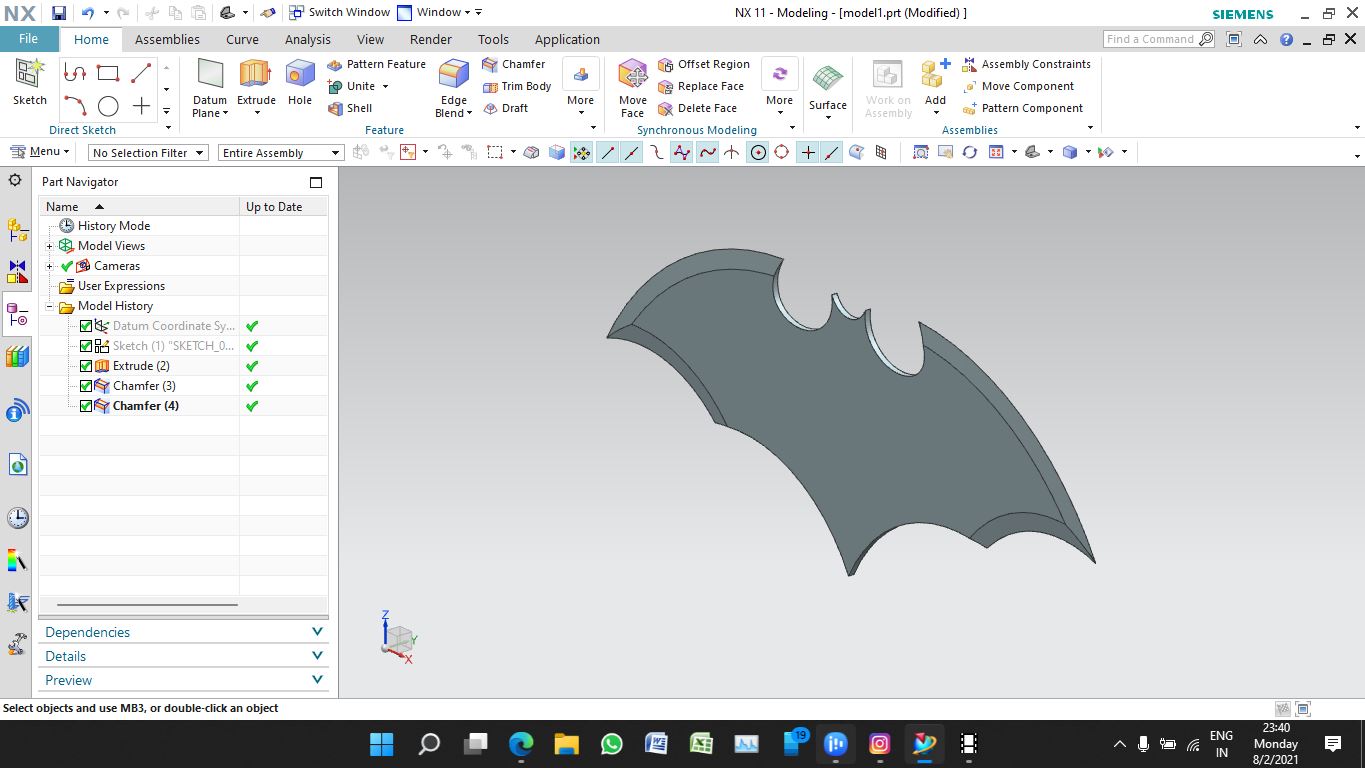Expand the Model Views tree node

point(49,246)
